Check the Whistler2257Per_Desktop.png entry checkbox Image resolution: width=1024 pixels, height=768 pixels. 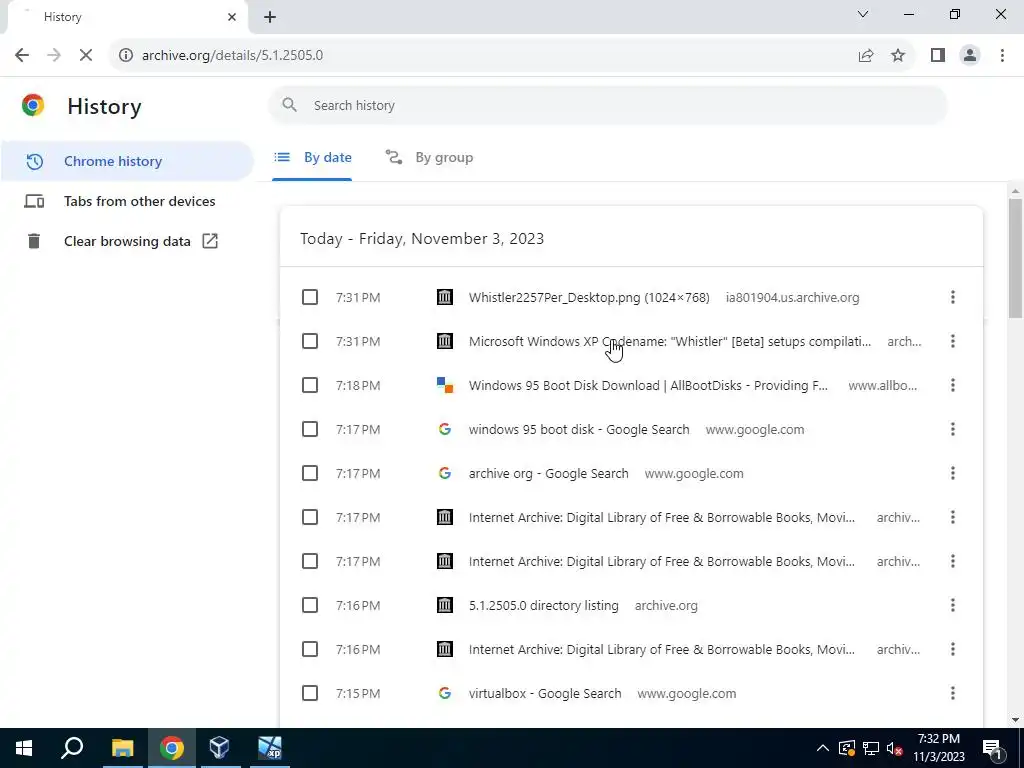(310, 297)
